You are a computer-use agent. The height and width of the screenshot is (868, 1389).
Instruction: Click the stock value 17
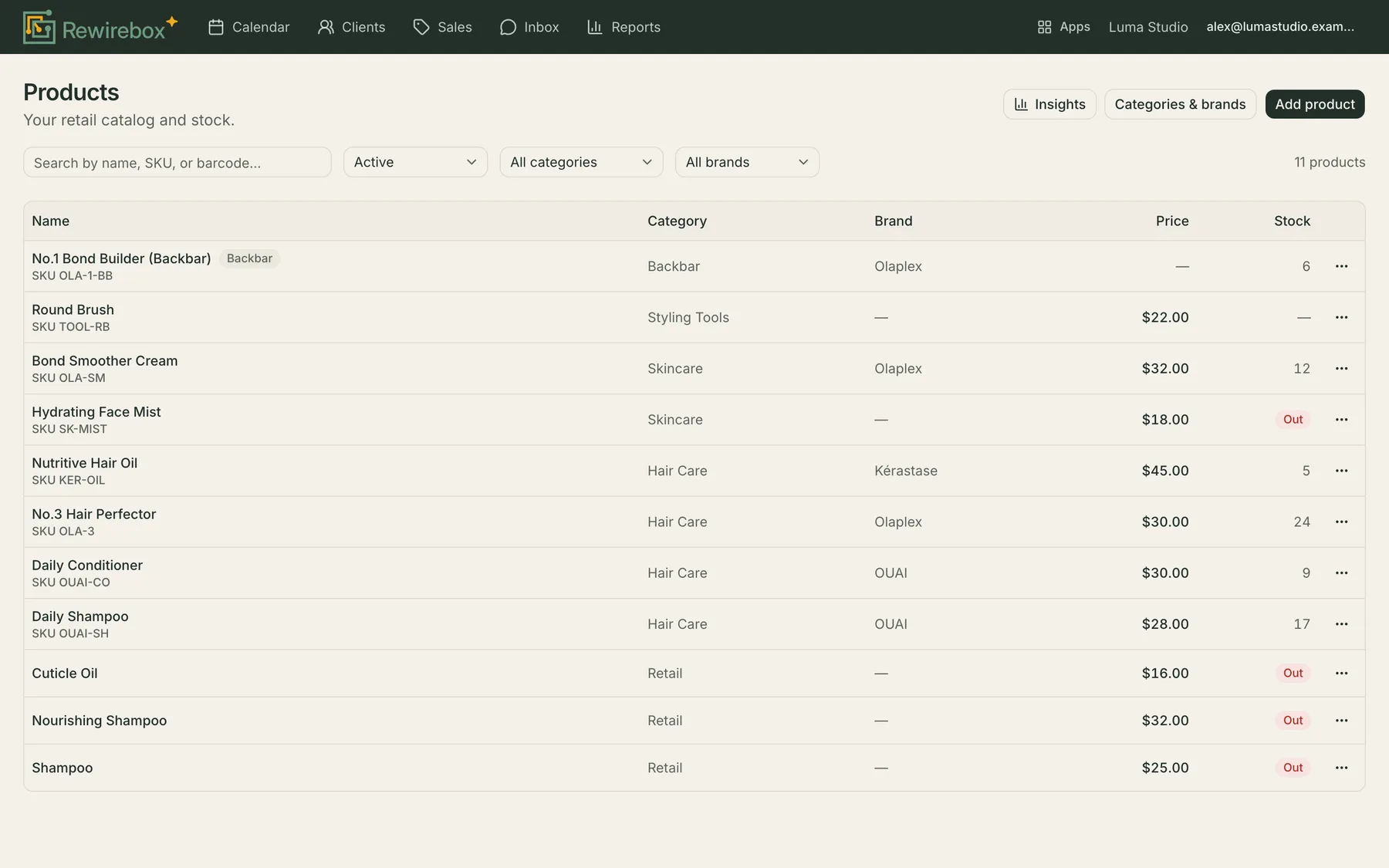click(1302, 623)
